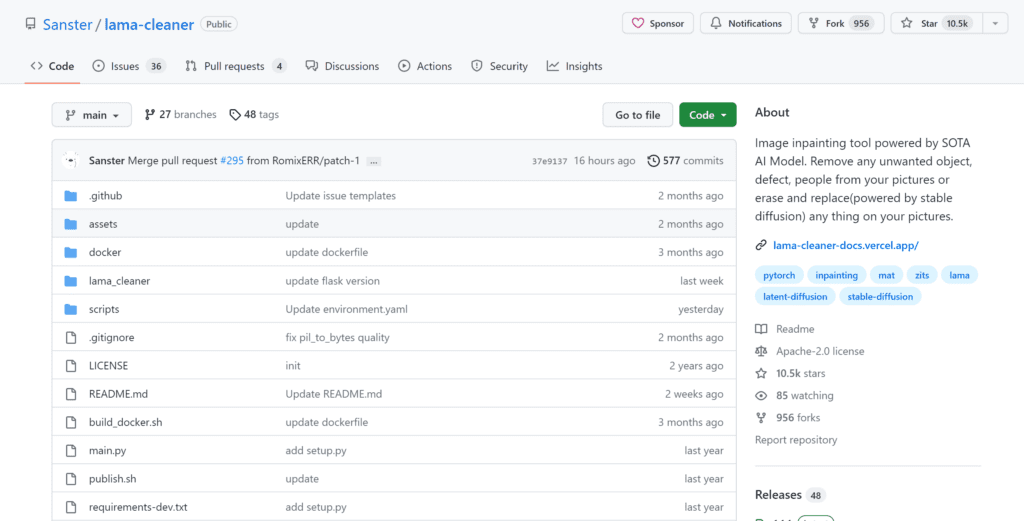The width and height of the screenshot is (1024, 521).
Task: Open the lama_cleaner folder name
Action: pos(120,281)
